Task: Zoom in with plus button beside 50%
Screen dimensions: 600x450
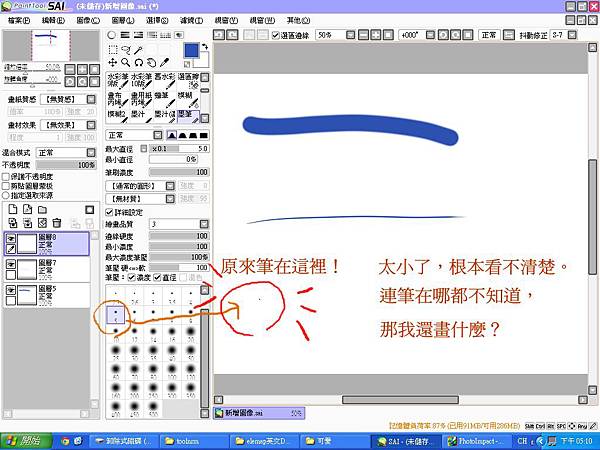Action: [x=376, y=35]
